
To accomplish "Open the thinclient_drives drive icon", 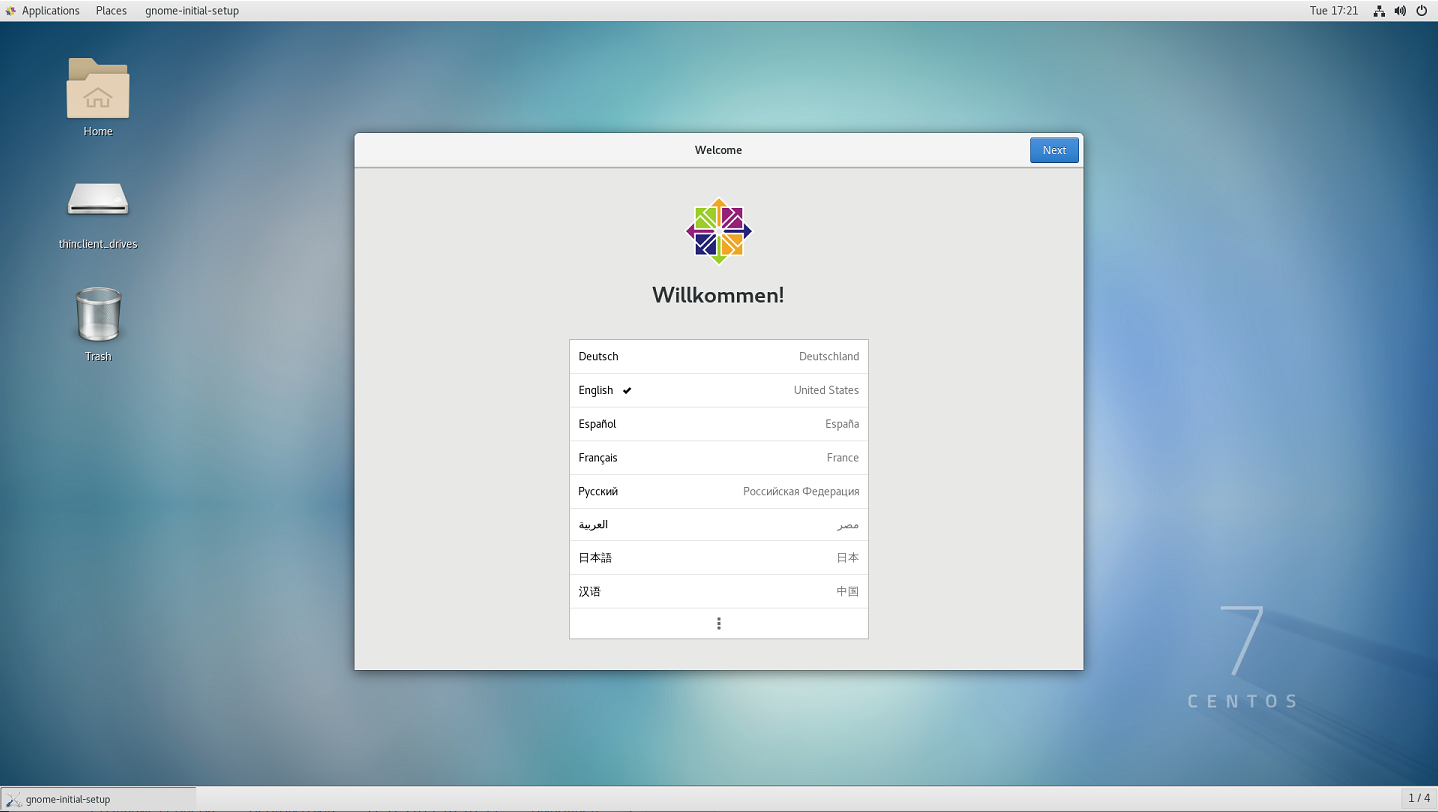I will 97,200.
